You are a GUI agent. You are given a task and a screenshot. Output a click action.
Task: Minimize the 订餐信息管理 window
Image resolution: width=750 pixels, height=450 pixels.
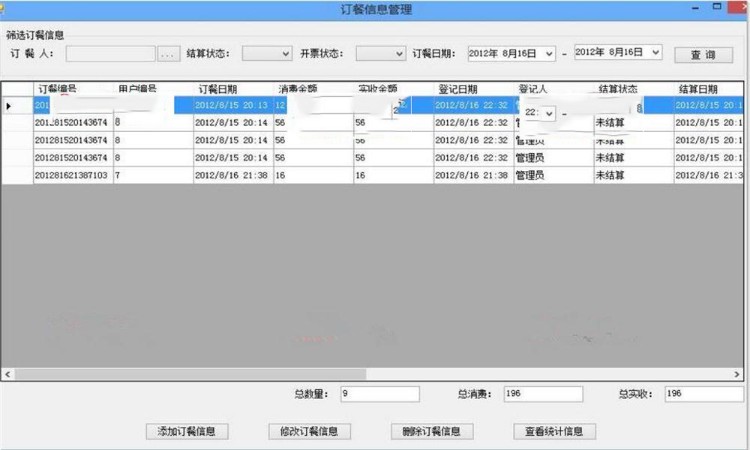(x=695, y=8)
